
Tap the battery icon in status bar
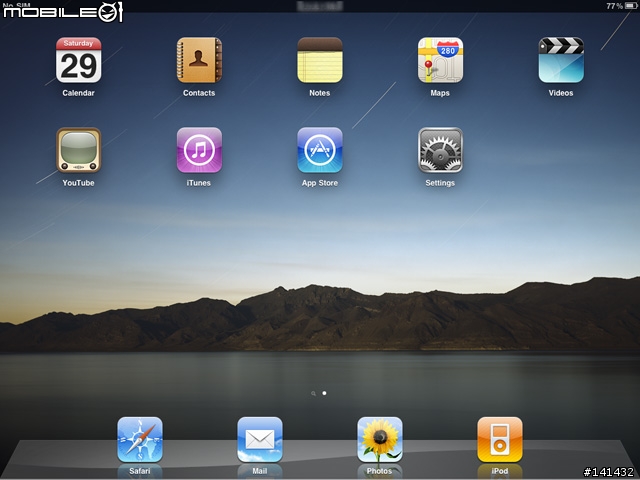(631, 6)
